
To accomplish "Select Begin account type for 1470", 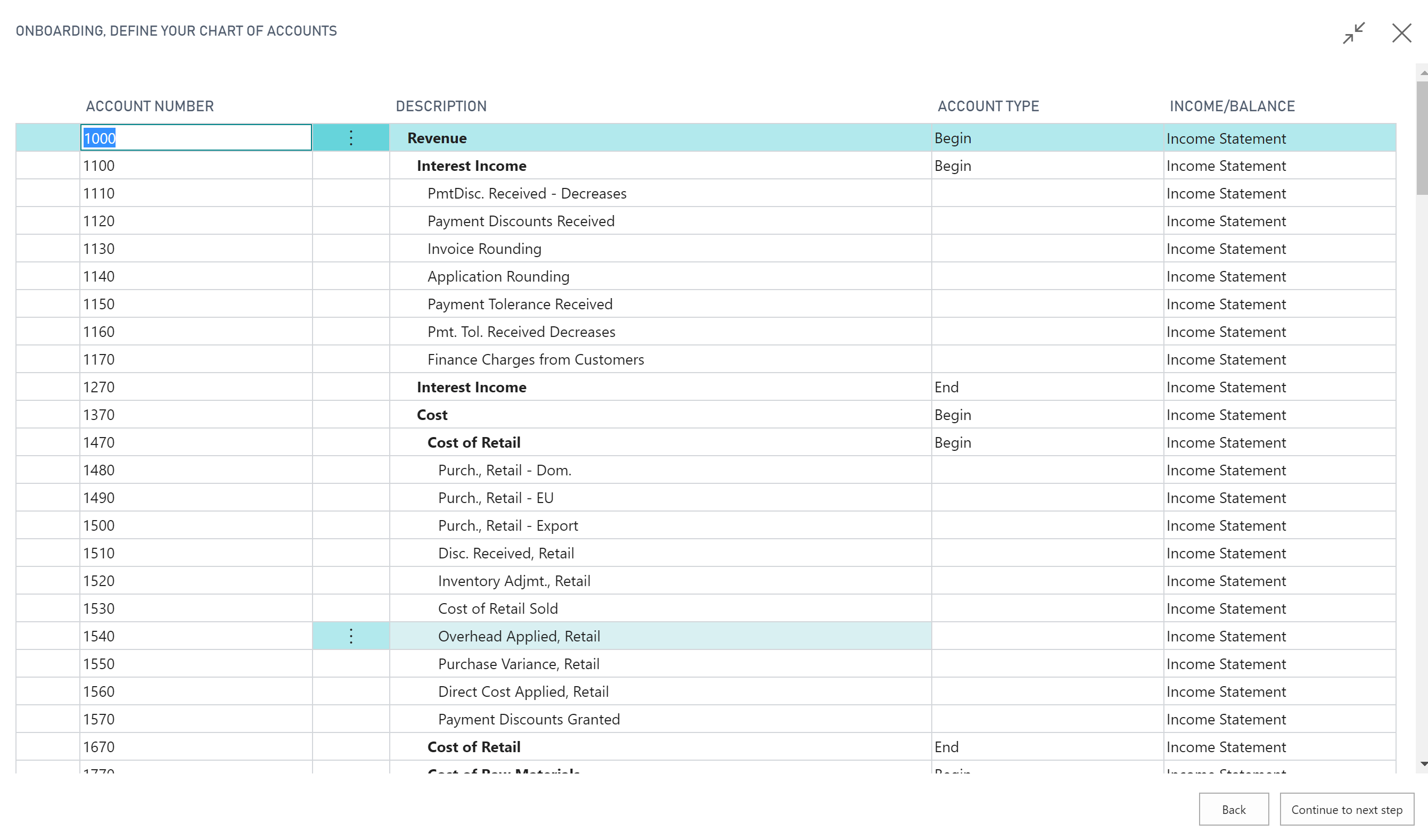I will [1047, 442].
